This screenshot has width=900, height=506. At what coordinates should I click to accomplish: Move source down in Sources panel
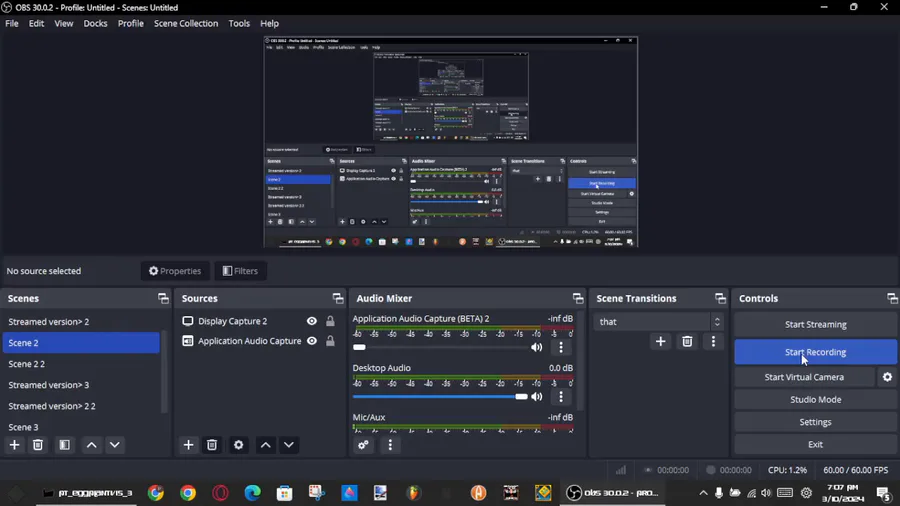click(289, 445)
